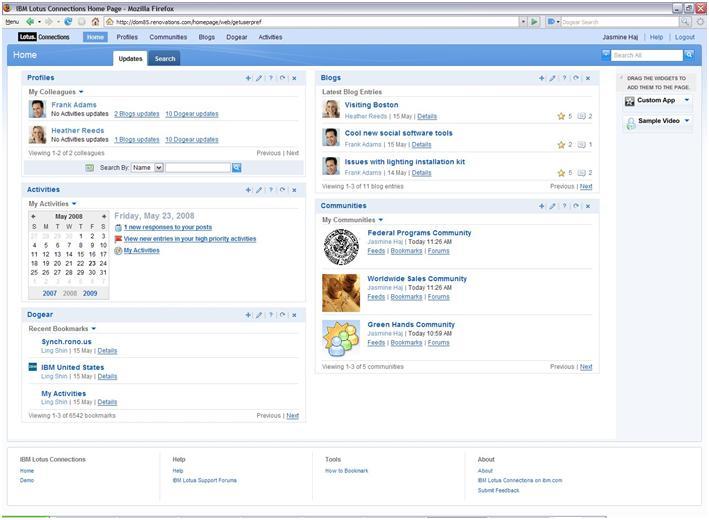Click Custom App widget icon

coord(630,101)
